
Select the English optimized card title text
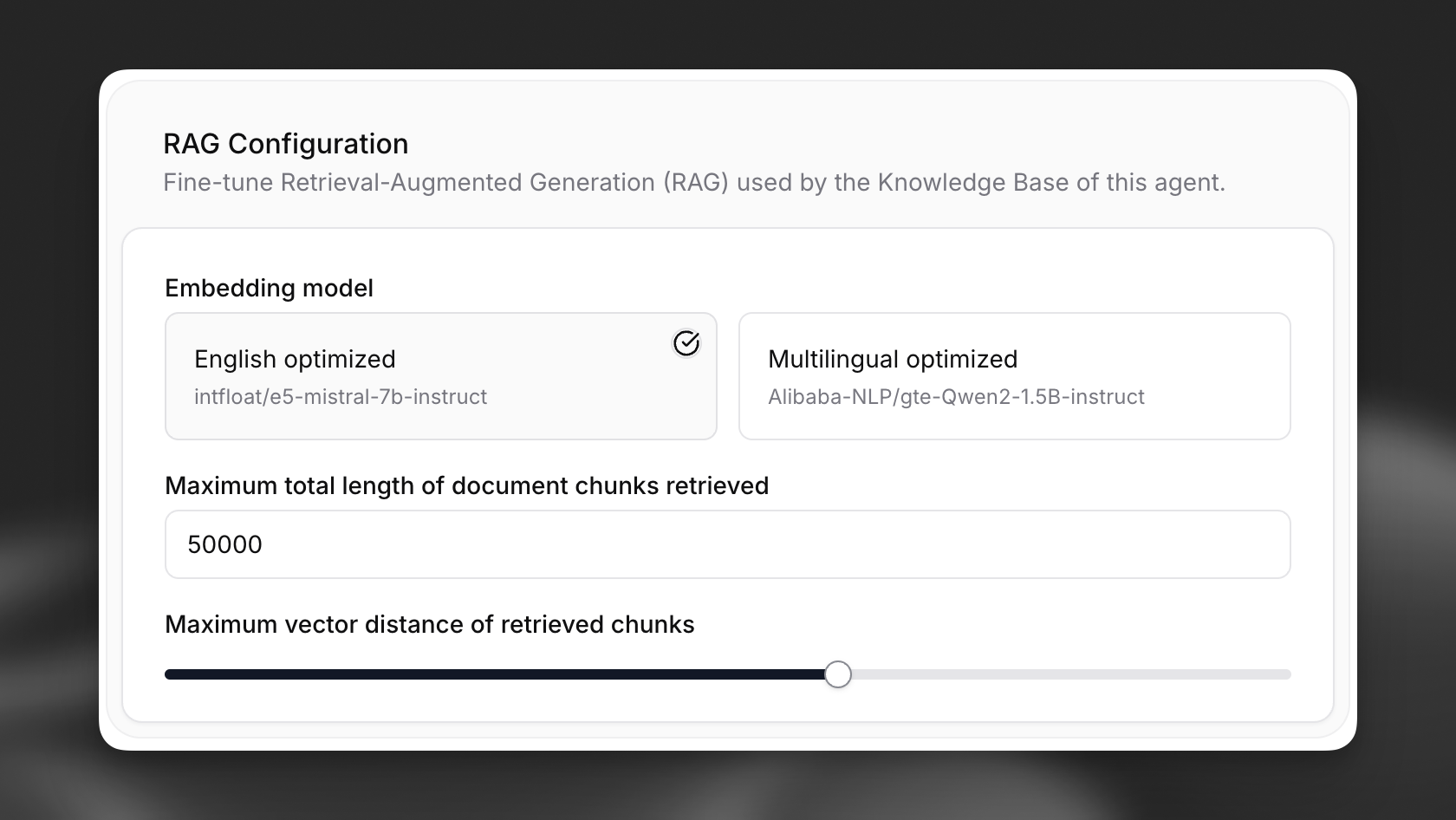point(295,359)
